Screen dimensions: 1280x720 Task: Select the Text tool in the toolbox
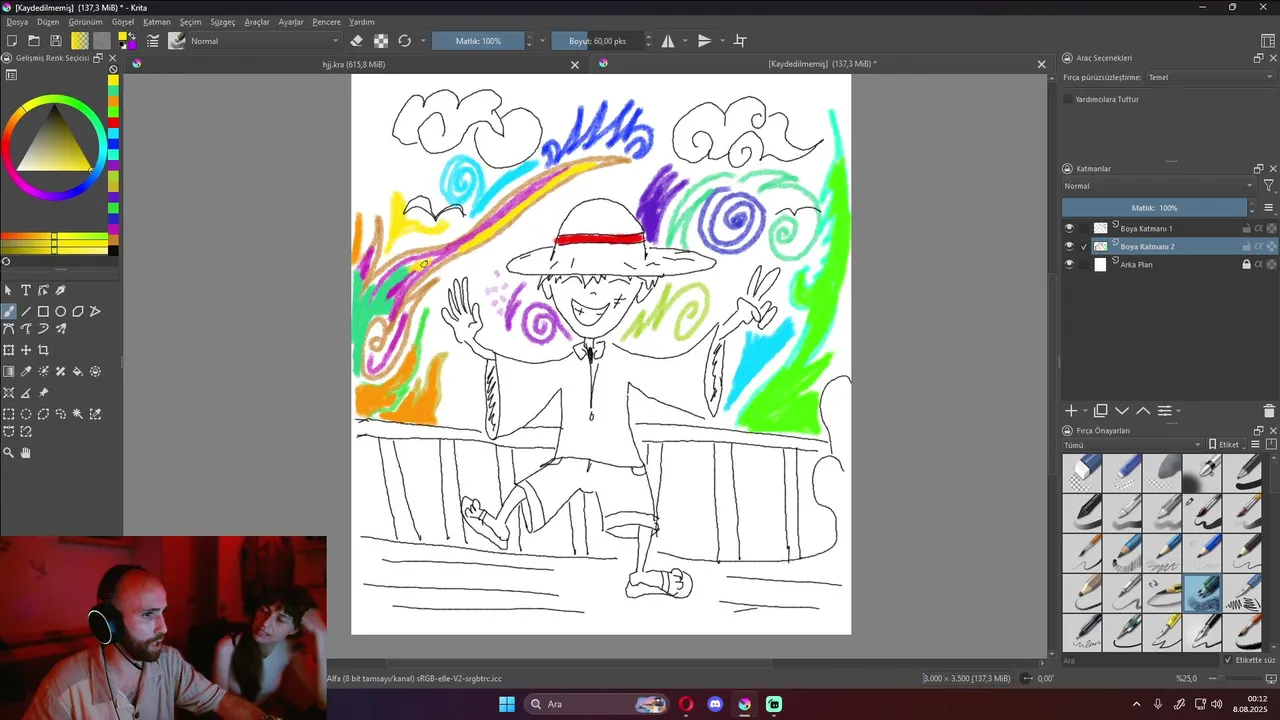pyautogui.click(x=26, y=290)
